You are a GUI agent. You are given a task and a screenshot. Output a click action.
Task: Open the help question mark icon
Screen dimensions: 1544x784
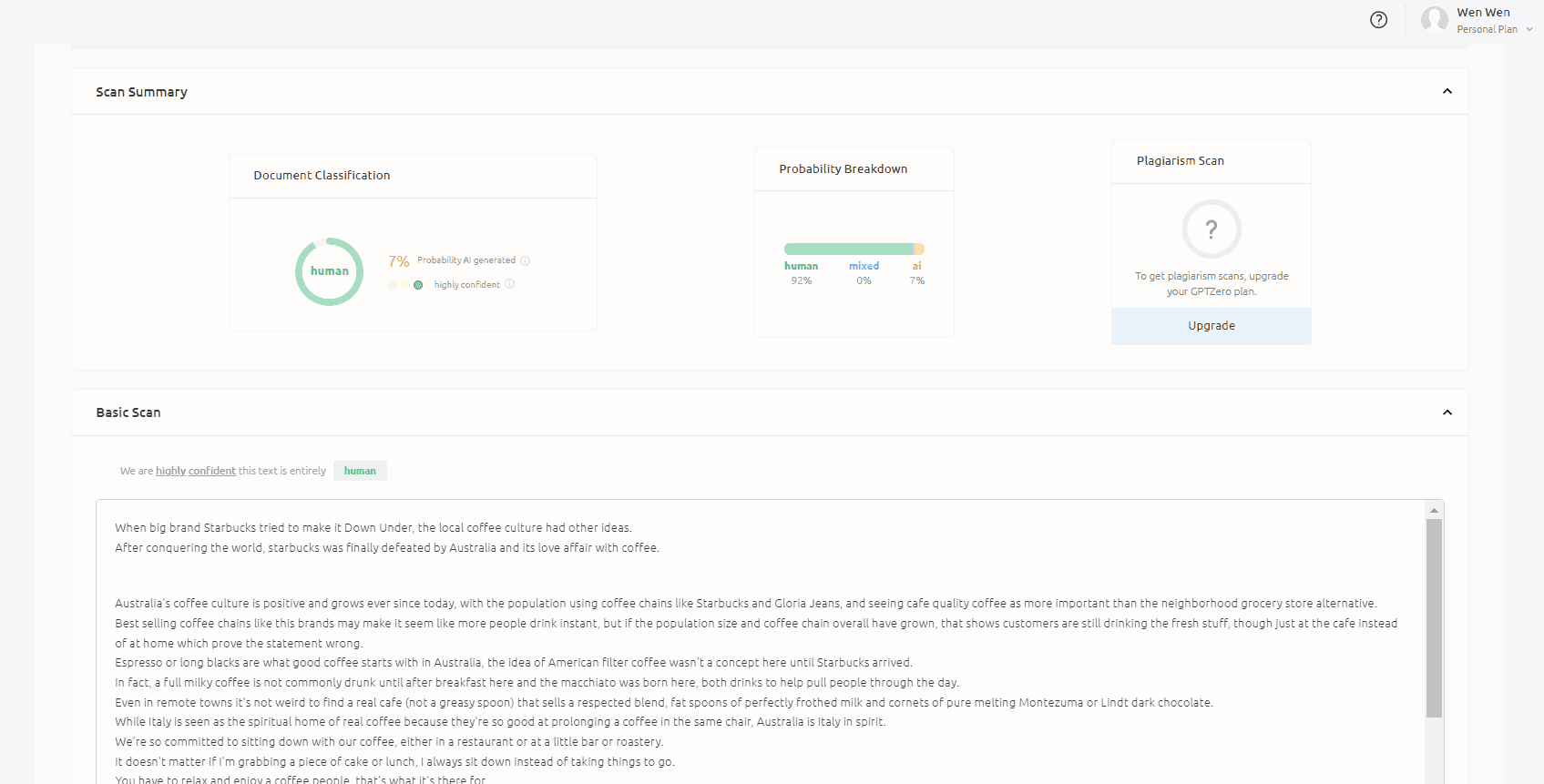[1378, 20]
